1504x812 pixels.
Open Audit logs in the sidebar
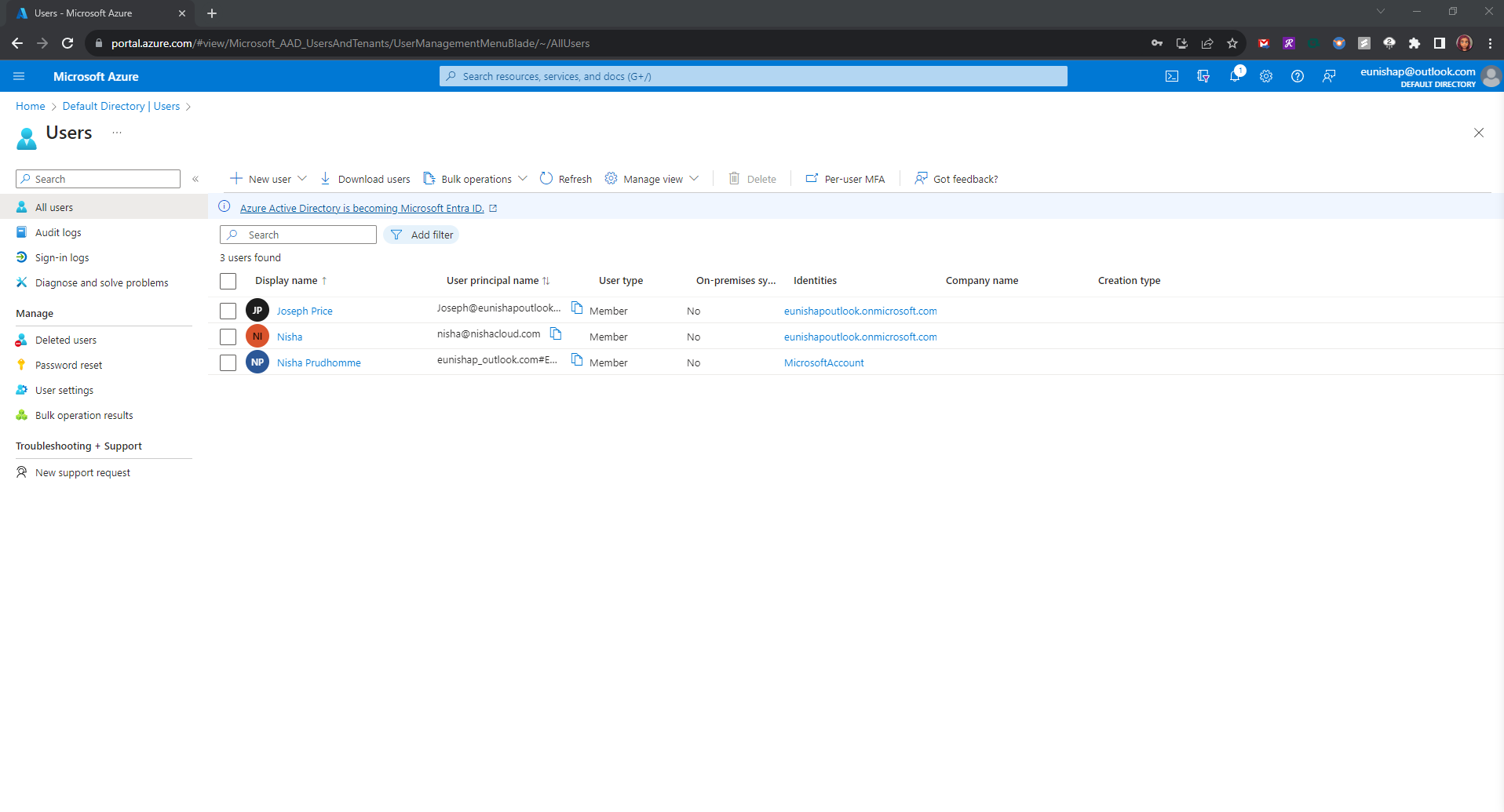(x=58, y=233)
